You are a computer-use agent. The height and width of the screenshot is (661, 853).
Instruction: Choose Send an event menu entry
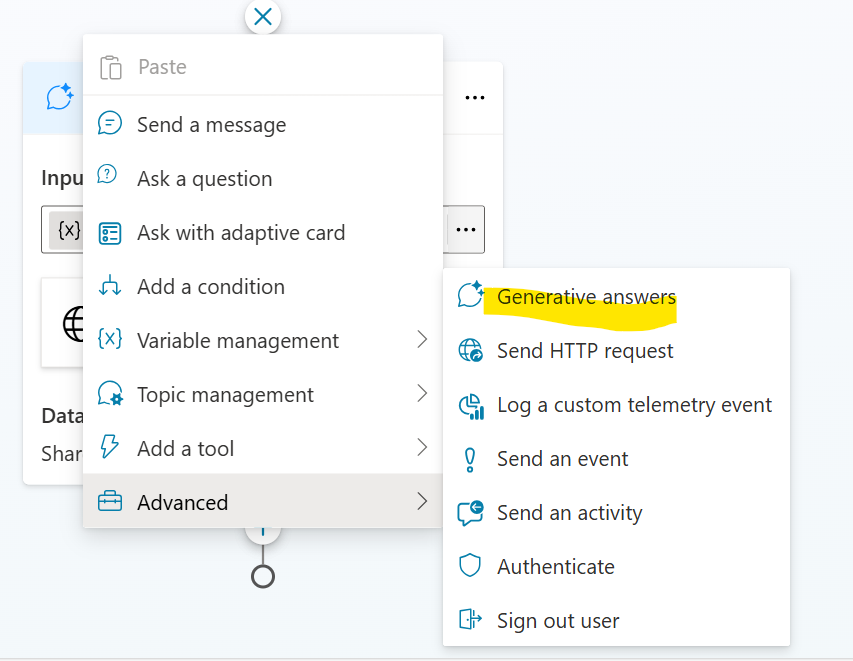tap(562, 459)
